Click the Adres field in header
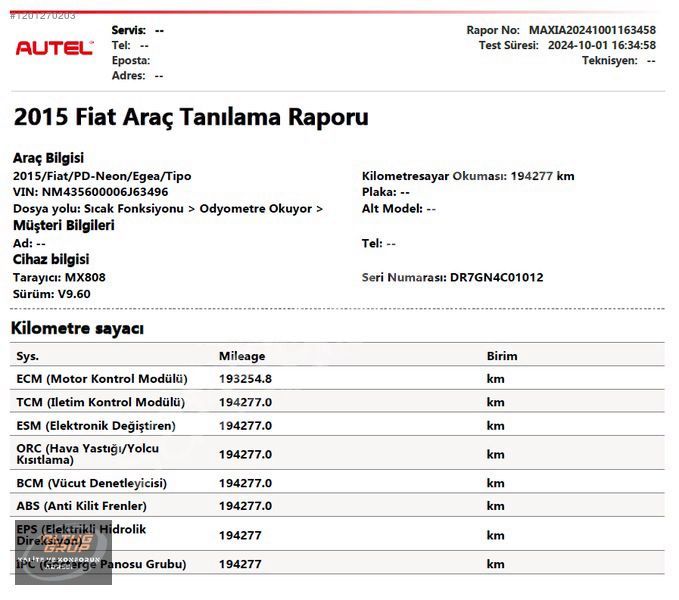Viewport: 679px width, 600px height. (x=137, y=76)
